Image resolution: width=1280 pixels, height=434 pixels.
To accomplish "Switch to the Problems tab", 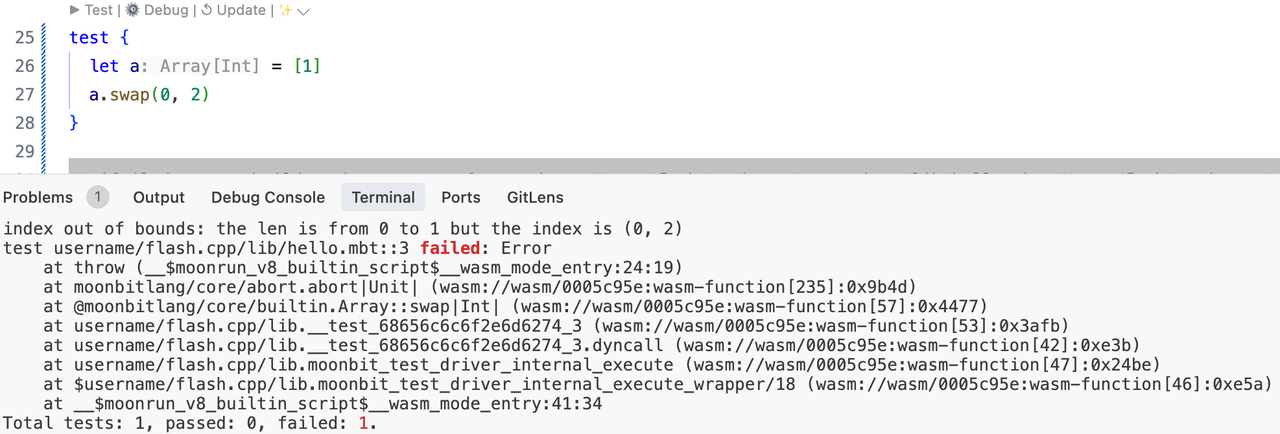I will pyautogui.click(x=38, y=197).
